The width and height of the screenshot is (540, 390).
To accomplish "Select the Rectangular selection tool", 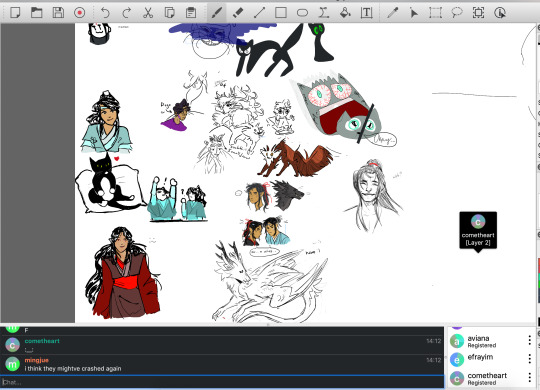I will [x=435, y=13].
